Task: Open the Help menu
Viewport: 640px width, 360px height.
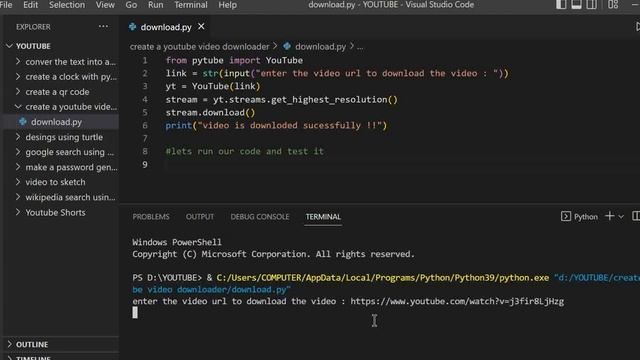Action: [227, 5]
